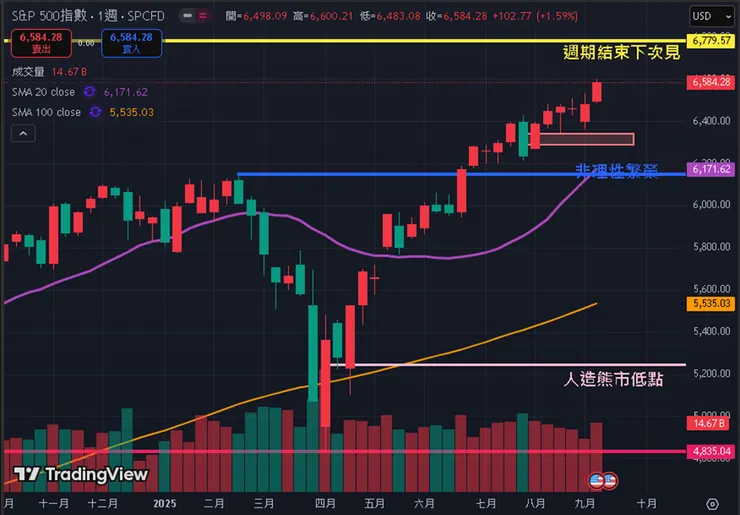Click the SMA 100 value 5,535.03 in the legend
Screen dimensions: 740x515
132,112
